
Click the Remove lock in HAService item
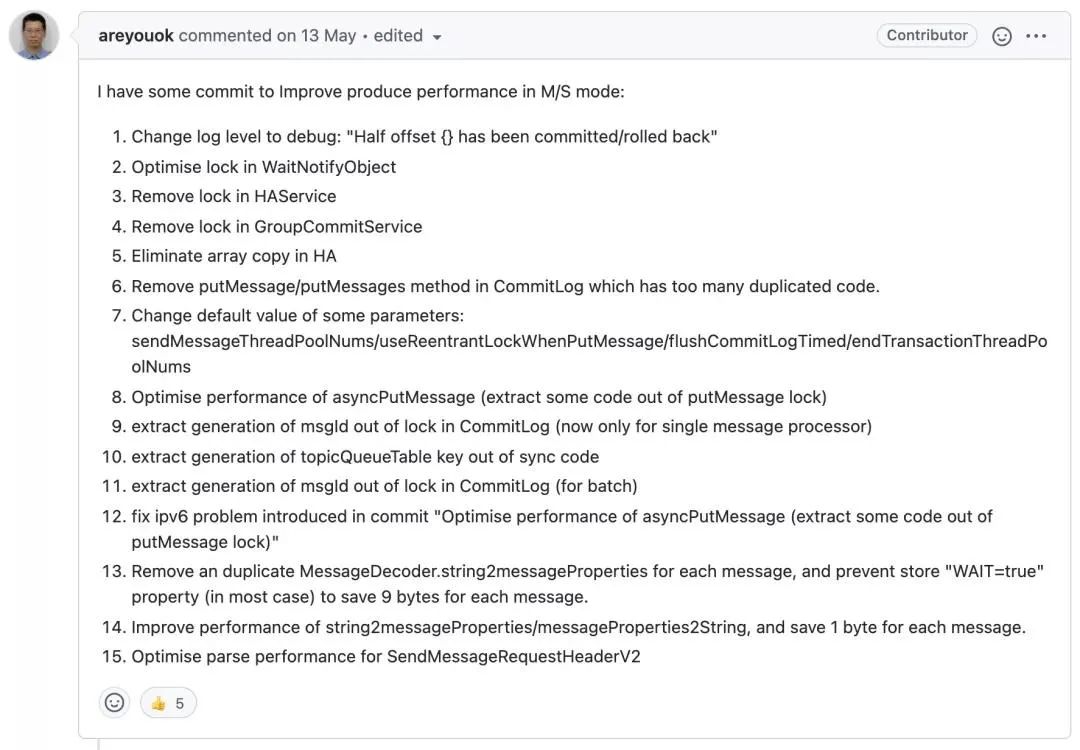point(234,197)
